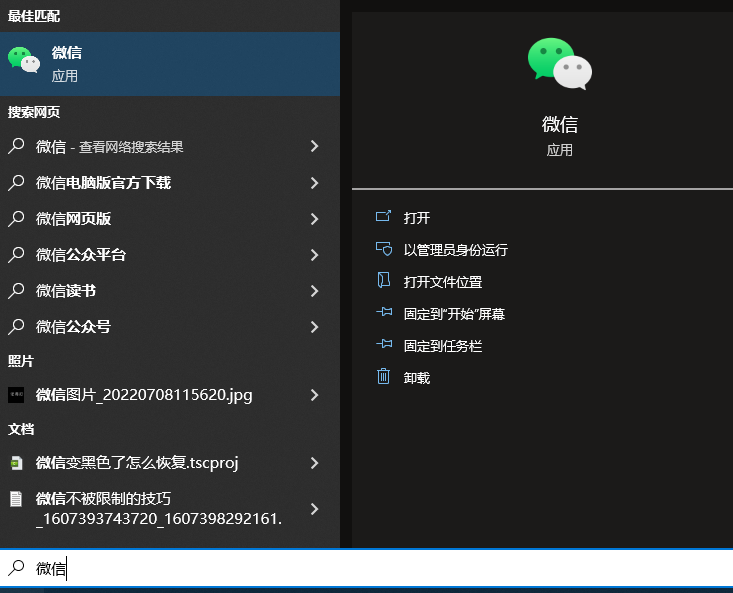This screenshot has height=593, width=733.
Task: Click the uninstall trash can icon
Action: (383, 377)
